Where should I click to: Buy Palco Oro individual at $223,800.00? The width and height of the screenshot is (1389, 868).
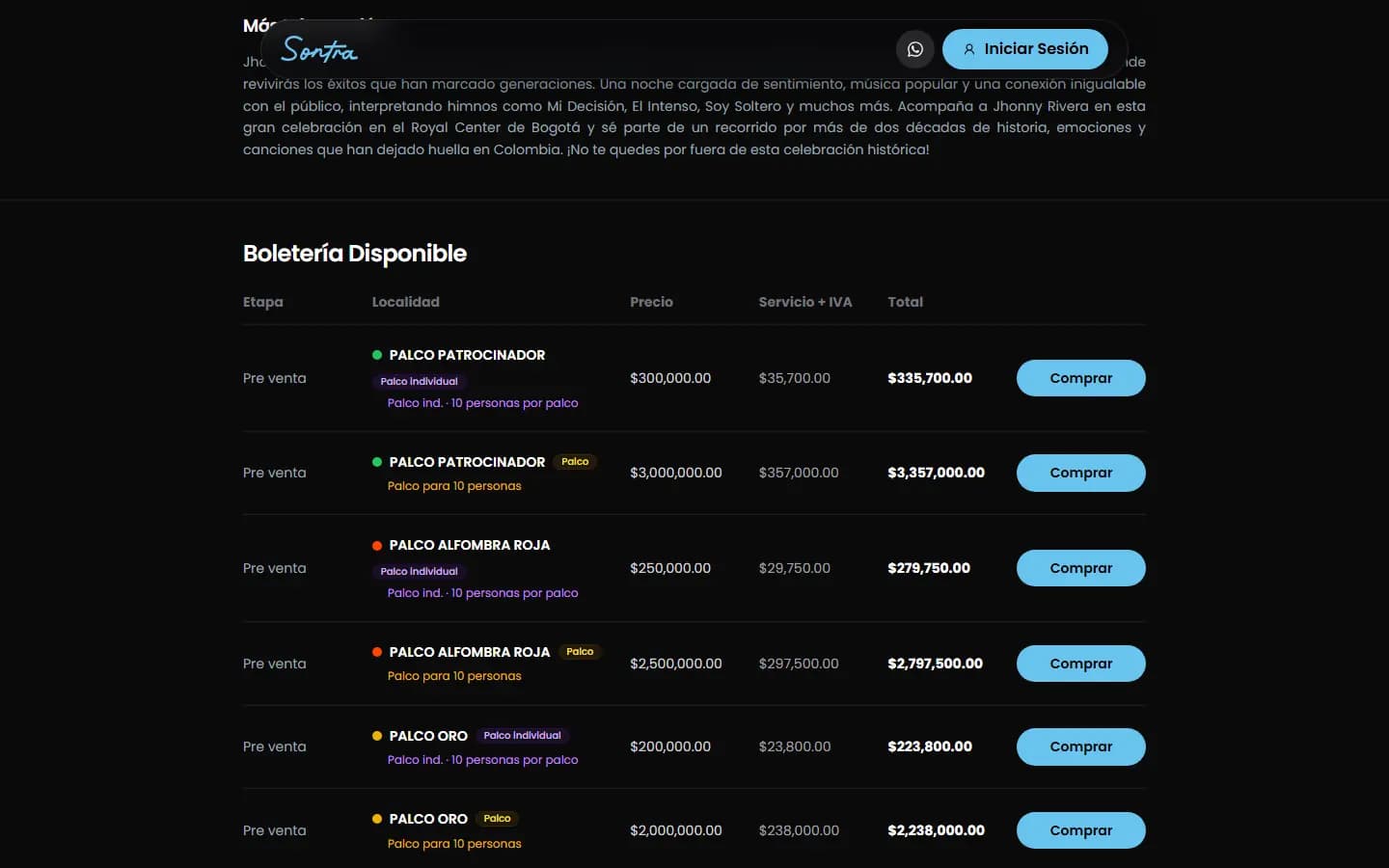tap(1080, 746)
